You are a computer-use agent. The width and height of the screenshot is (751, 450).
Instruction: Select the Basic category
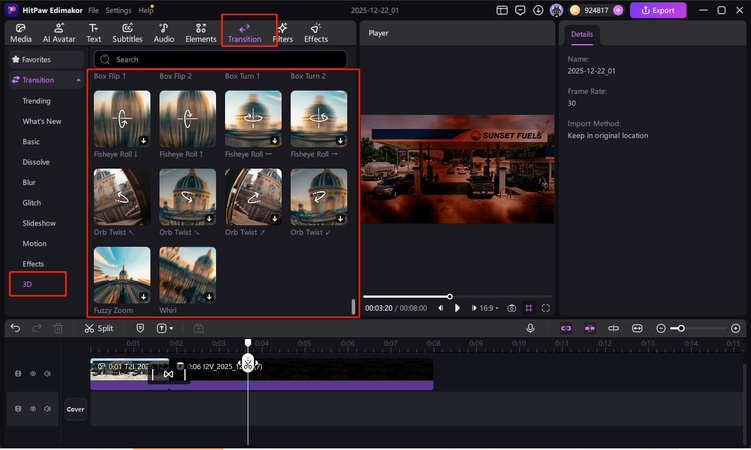click(31, 142)
